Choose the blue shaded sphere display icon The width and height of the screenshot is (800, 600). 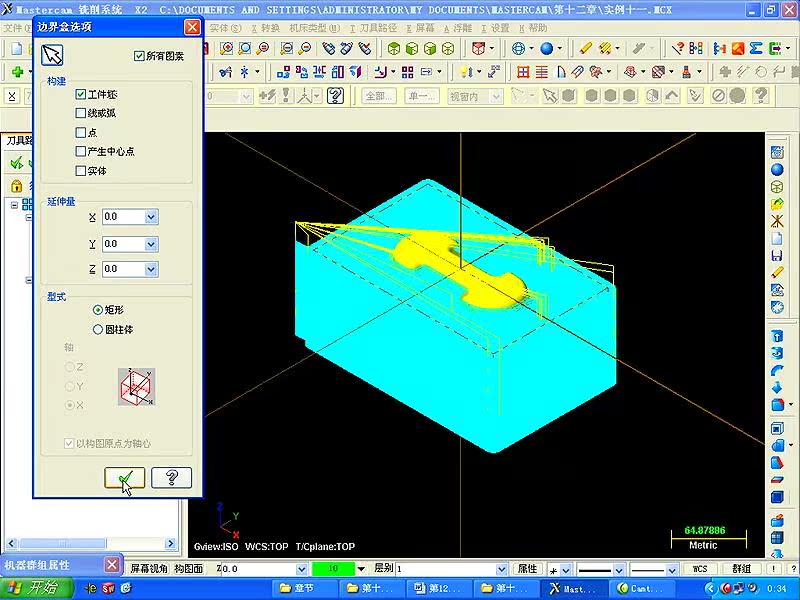(x=546, y=48)
